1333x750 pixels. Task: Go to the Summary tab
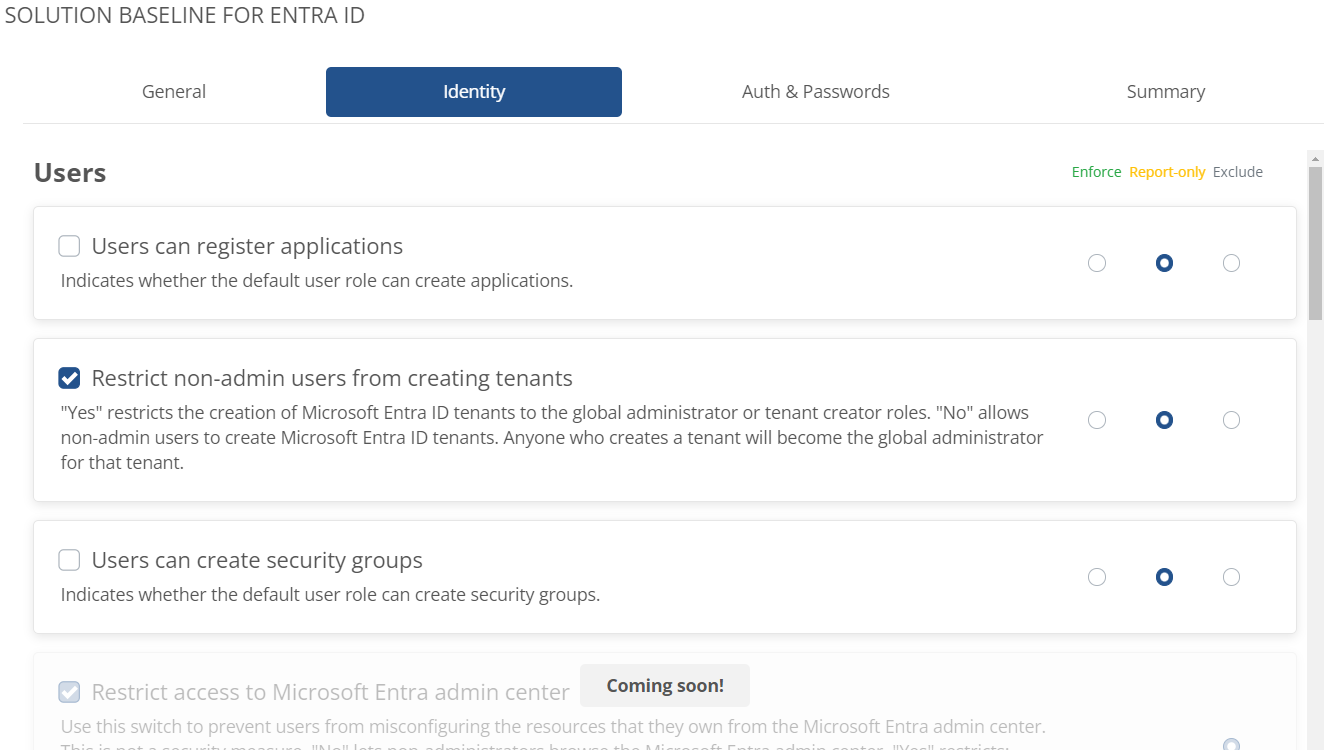(1166, 92)
